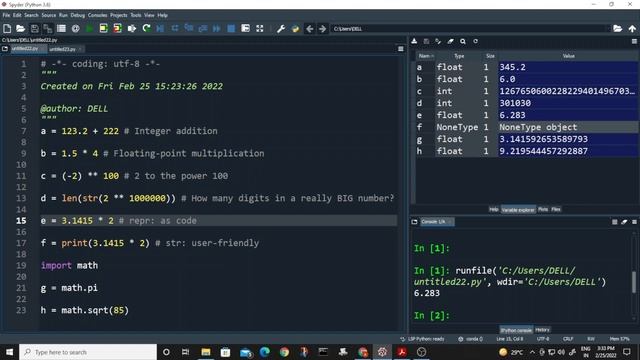Remove all variables eraser icon
Image resolution: width=640 pixels, height=360 pixels.
pos(450,41)
